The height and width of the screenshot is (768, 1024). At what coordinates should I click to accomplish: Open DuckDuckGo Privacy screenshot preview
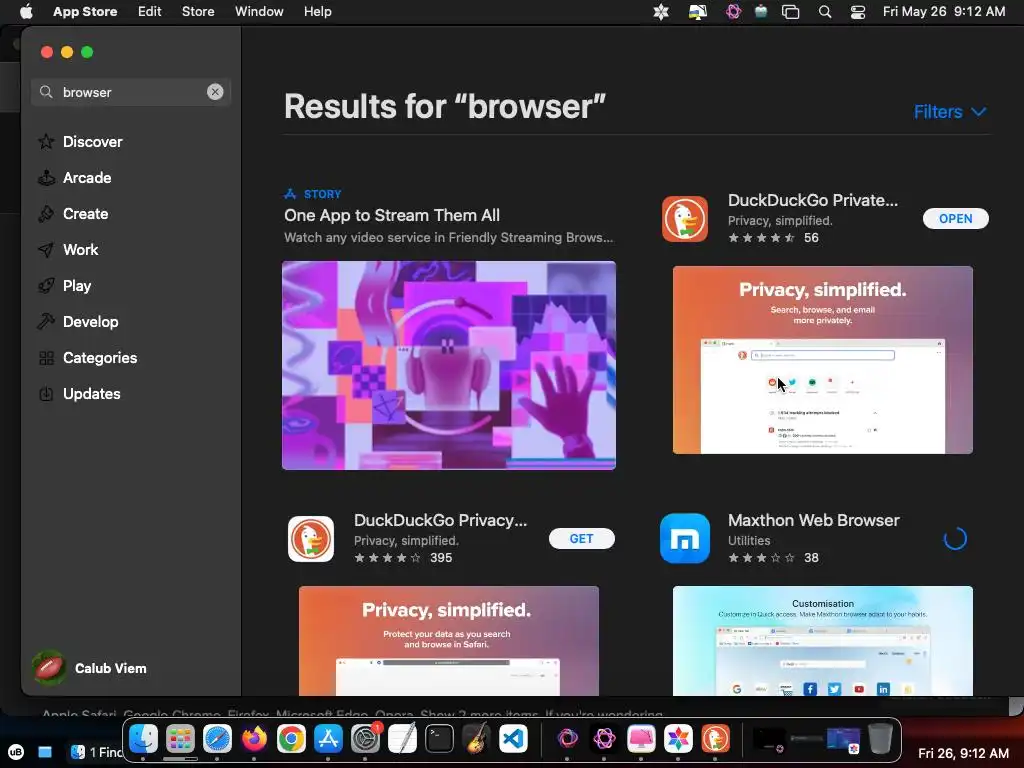pyautogui.click(x=449, y=641)
